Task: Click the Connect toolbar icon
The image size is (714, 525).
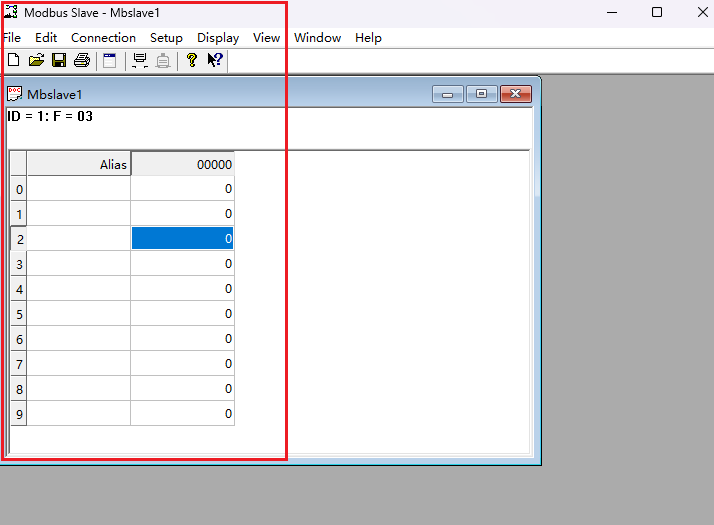Action: pos(140,61)
